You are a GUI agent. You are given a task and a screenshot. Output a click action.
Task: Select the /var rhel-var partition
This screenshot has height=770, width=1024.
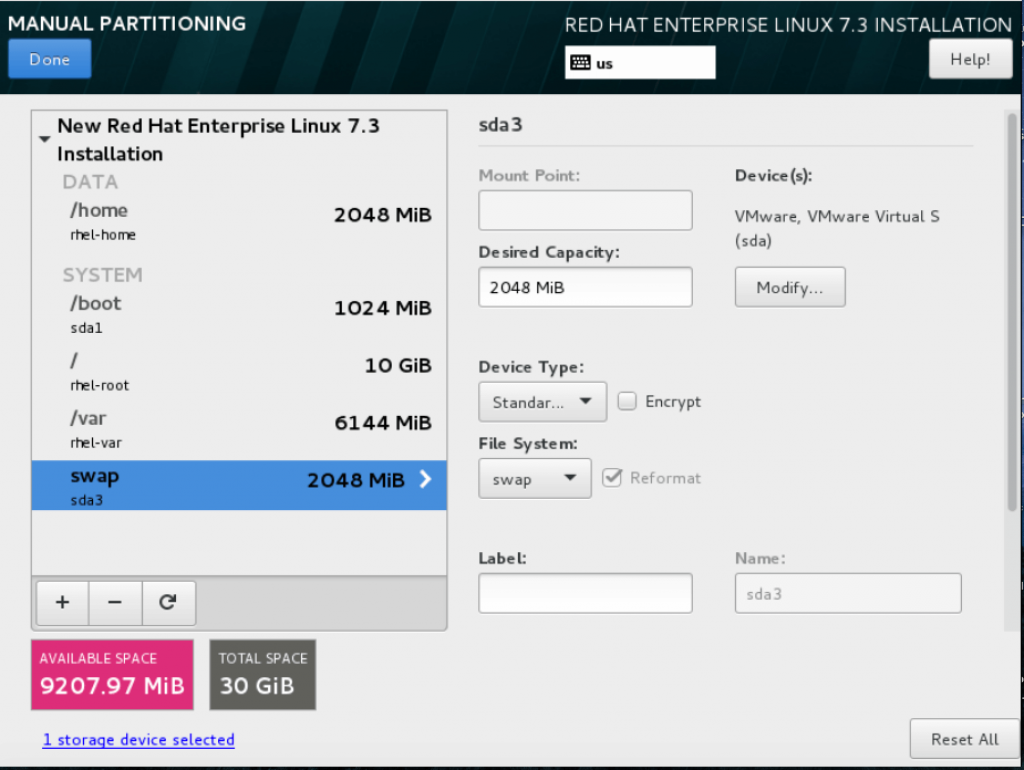[239, 429]
